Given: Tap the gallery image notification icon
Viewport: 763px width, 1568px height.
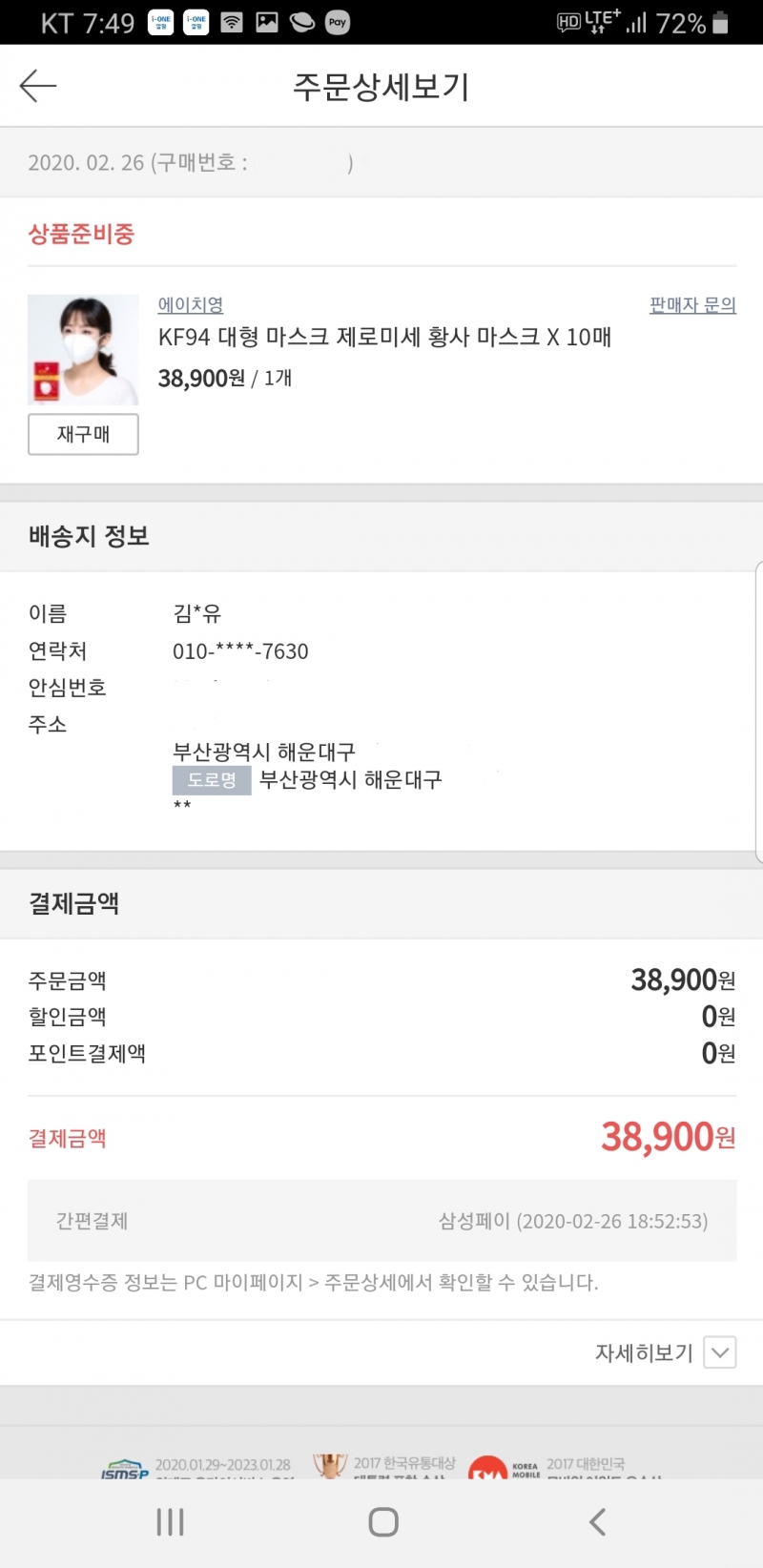Looking at the screenshot, I should [267, 23].
